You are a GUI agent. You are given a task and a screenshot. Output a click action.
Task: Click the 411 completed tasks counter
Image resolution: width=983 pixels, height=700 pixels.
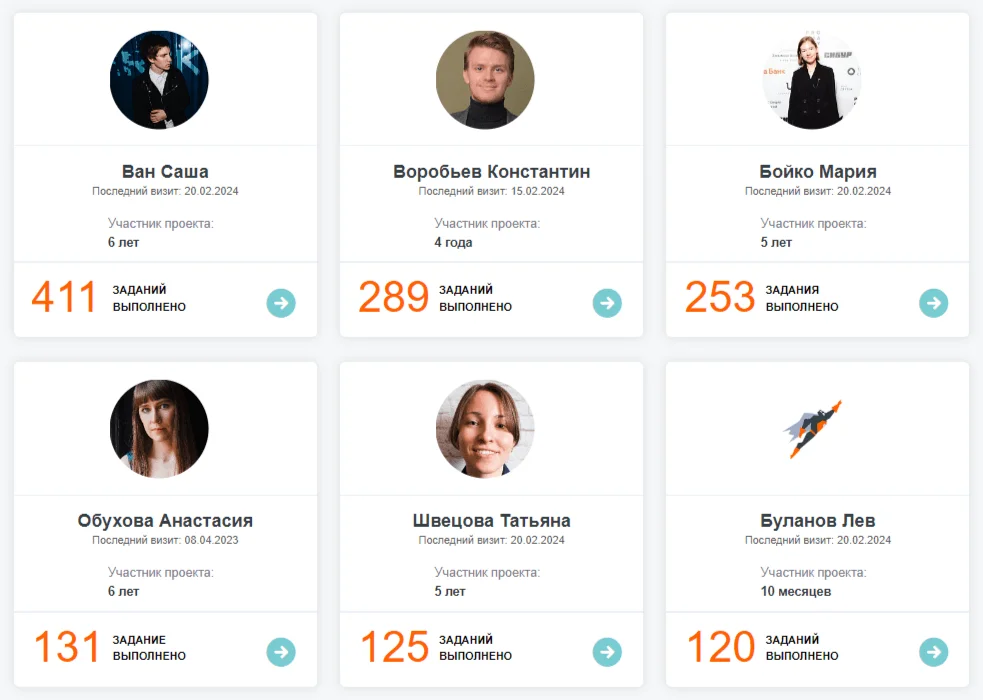click(64, 298)
